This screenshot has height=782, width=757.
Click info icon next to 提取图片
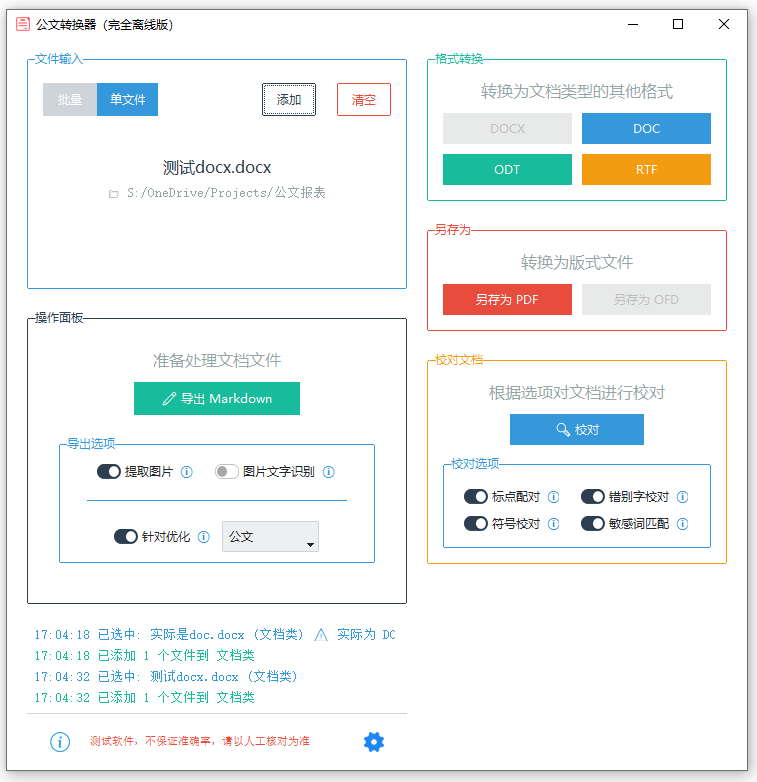point(186,472)
